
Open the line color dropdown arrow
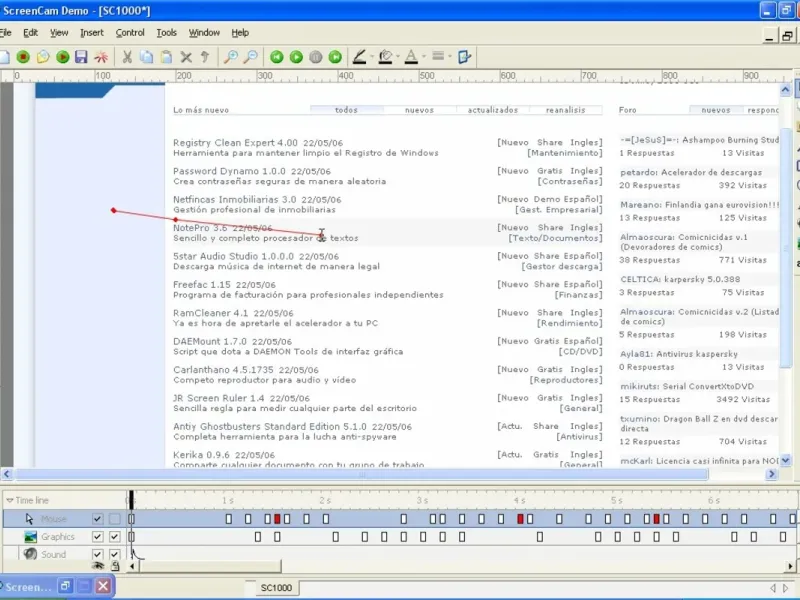tap(372, 57)
